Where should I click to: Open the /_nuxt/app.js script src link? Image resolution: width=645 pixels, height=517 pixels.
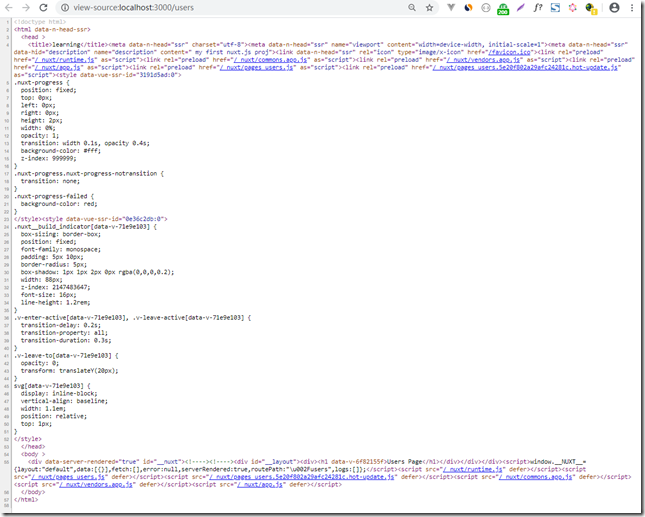click(x=259, y=485)
